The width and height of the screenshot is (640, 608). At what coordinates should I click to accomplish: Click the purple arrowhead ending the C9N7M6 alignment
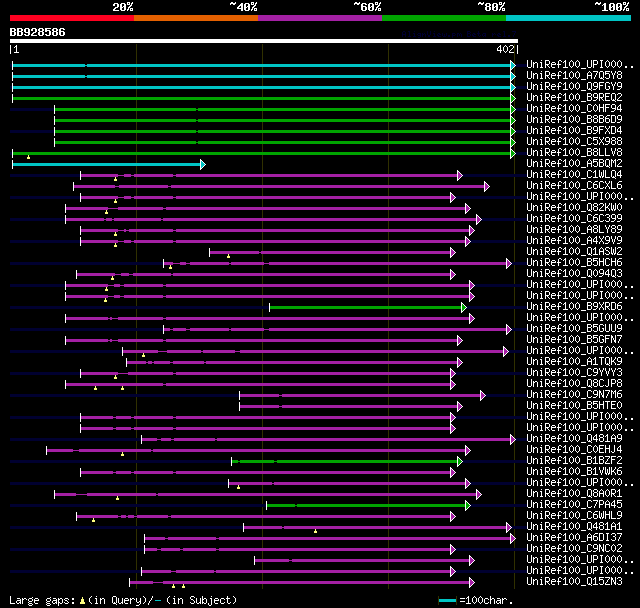(483, 395)
